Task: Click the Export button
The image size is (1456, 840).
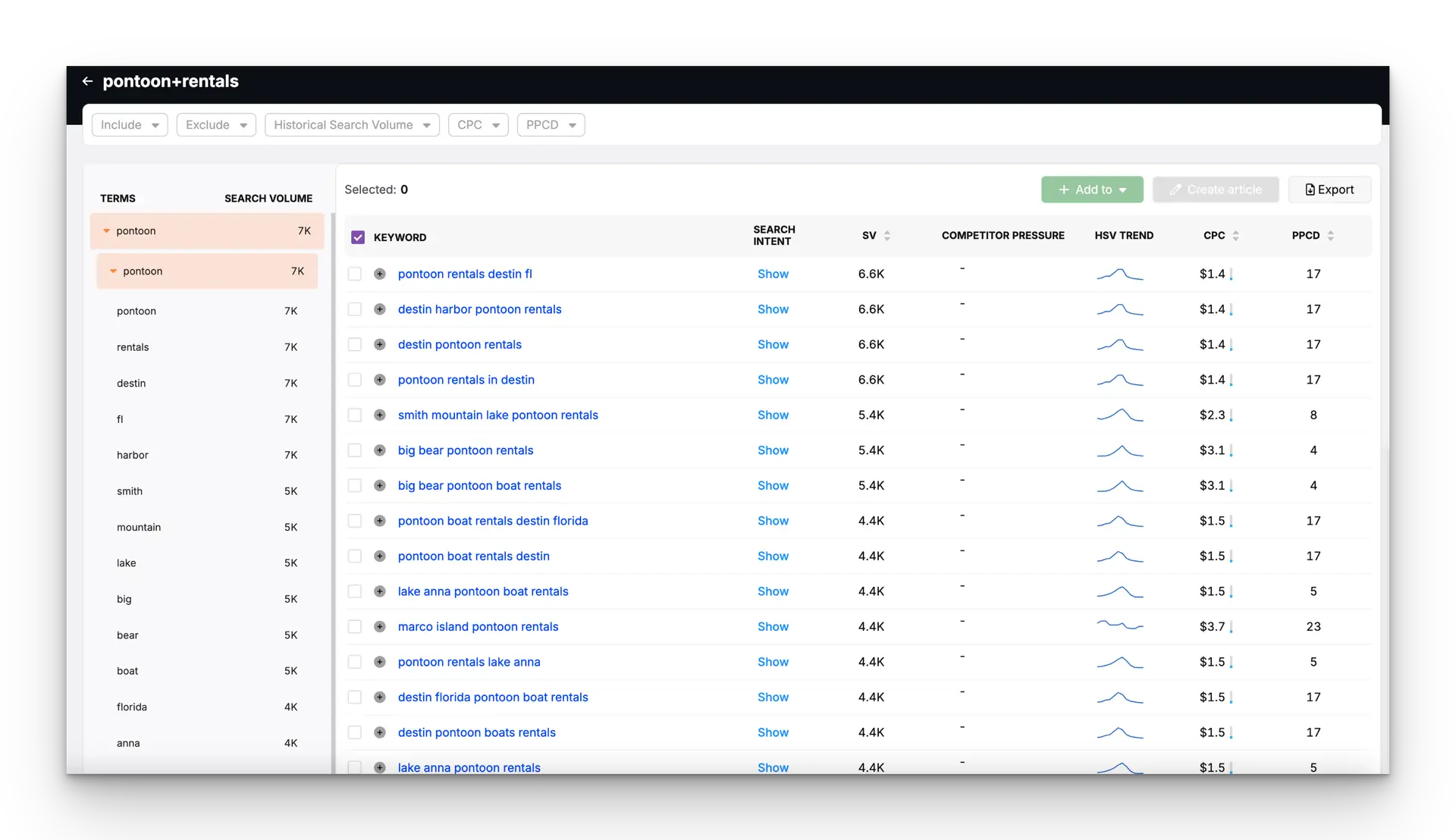Action: pos(1329,190)
